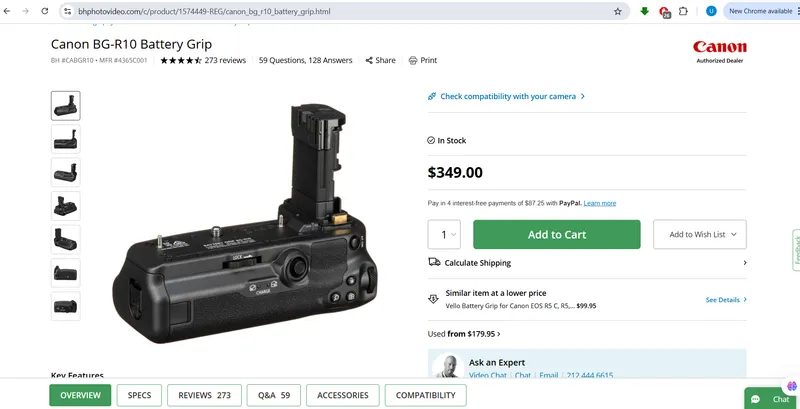Select second product thumbnail
Viewport: 800px width, 409px height.
click(x=65, y=139)
